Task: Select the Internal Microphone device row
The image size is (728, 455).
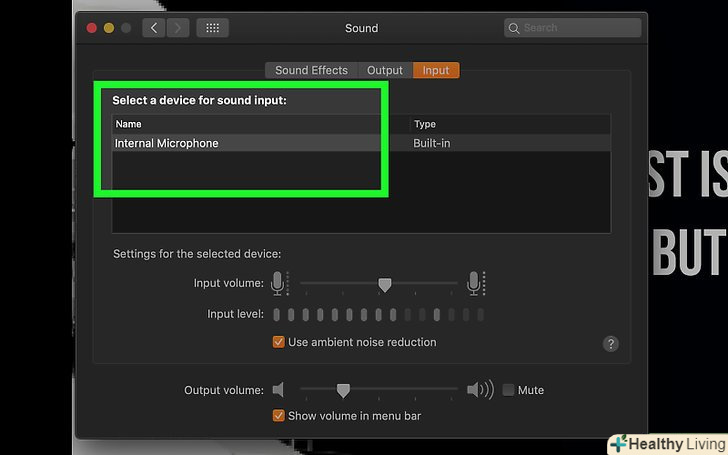Action: pos(361,143)
